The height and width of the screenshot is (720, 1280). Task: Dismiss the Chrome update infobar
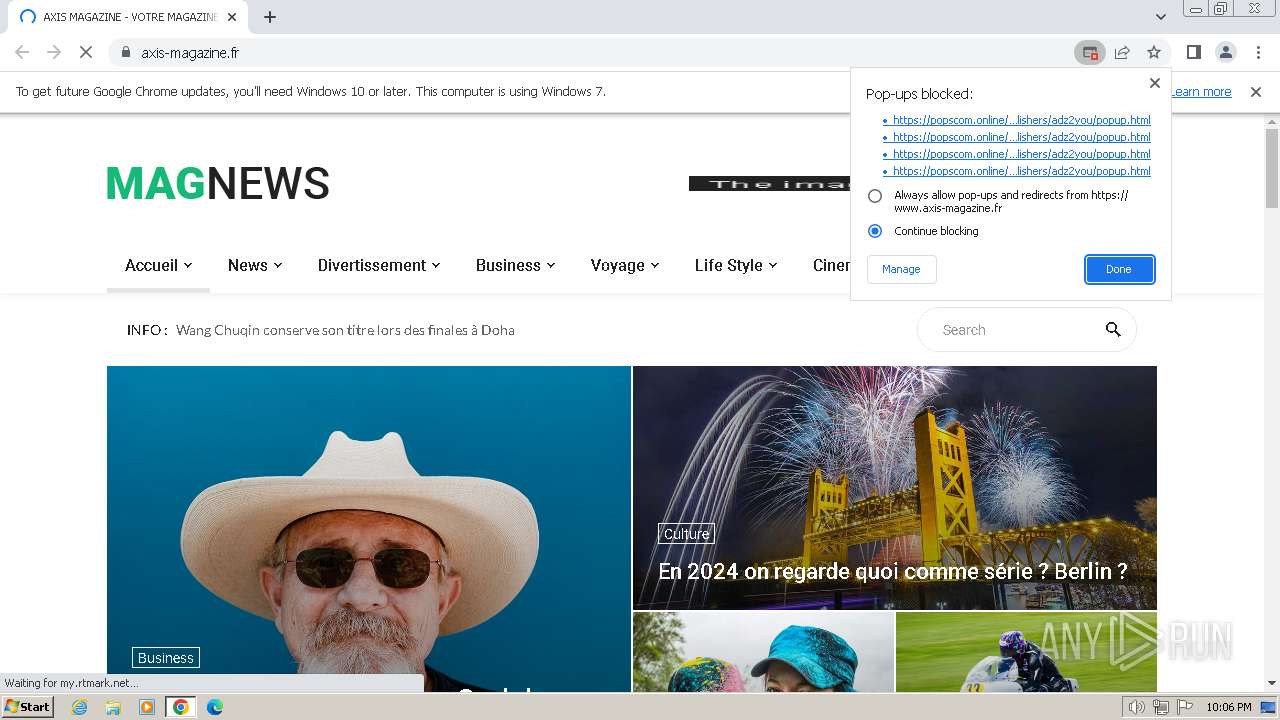pos(1256,91)
